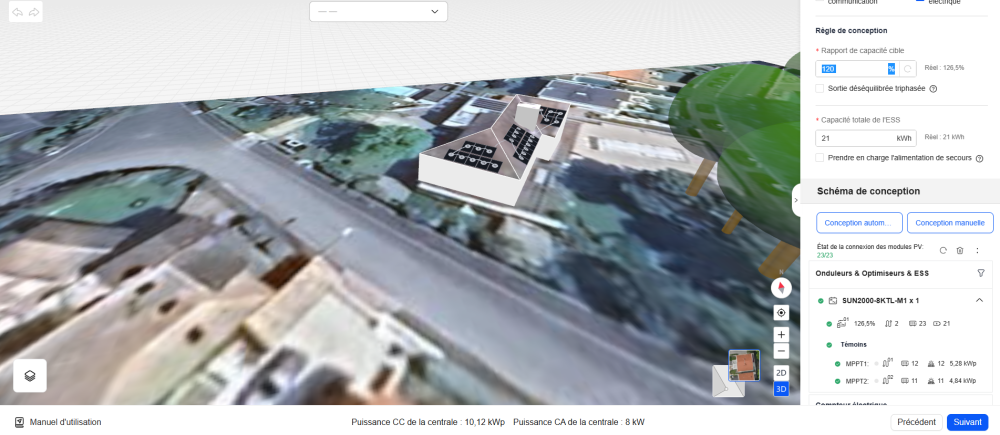
Task: Open the three-dot more options menu
Action: click(977, 250)
